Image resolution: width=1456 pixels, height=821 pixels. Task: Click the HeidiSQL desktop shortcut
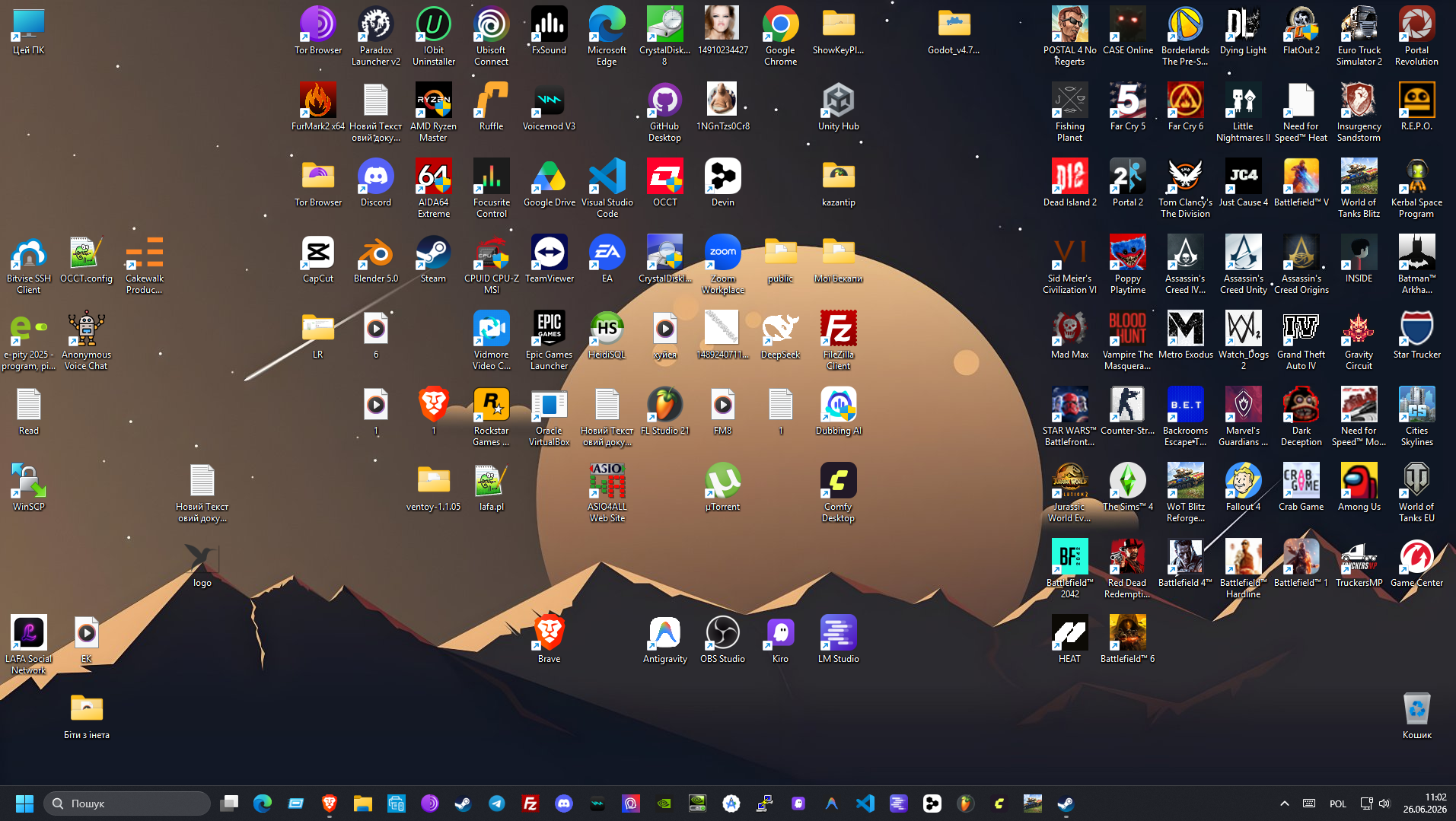tap(607, 335)
